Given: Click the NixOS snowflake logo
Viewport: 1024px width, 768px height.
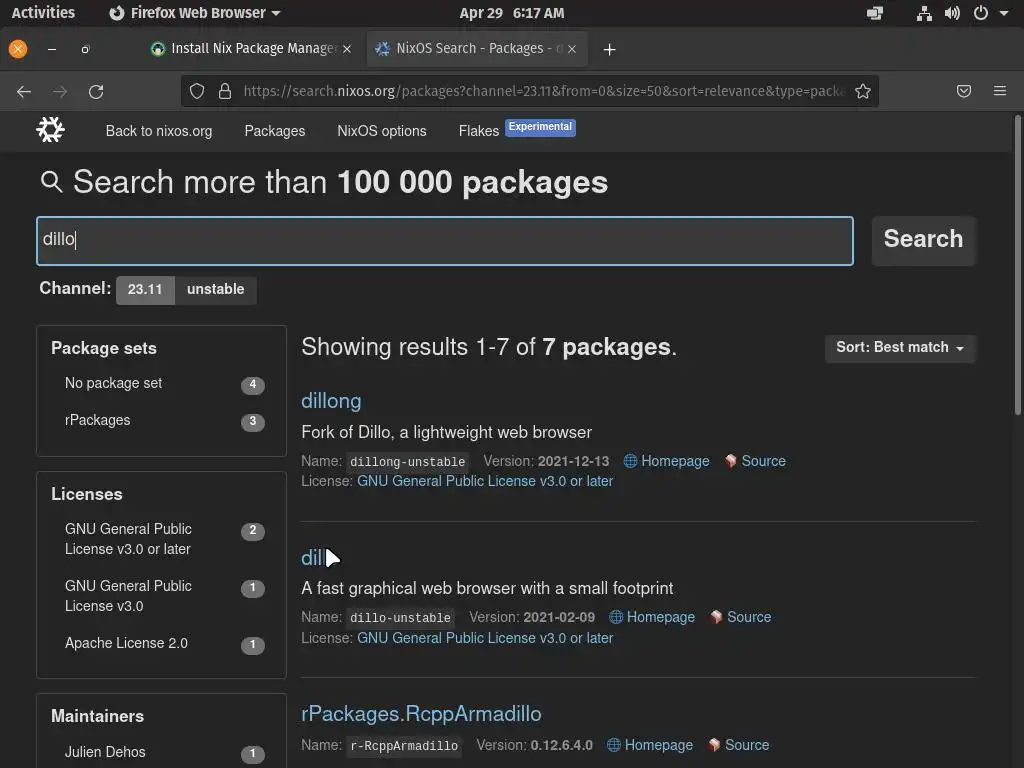Looking at the screenshot, I should [50, 130].
